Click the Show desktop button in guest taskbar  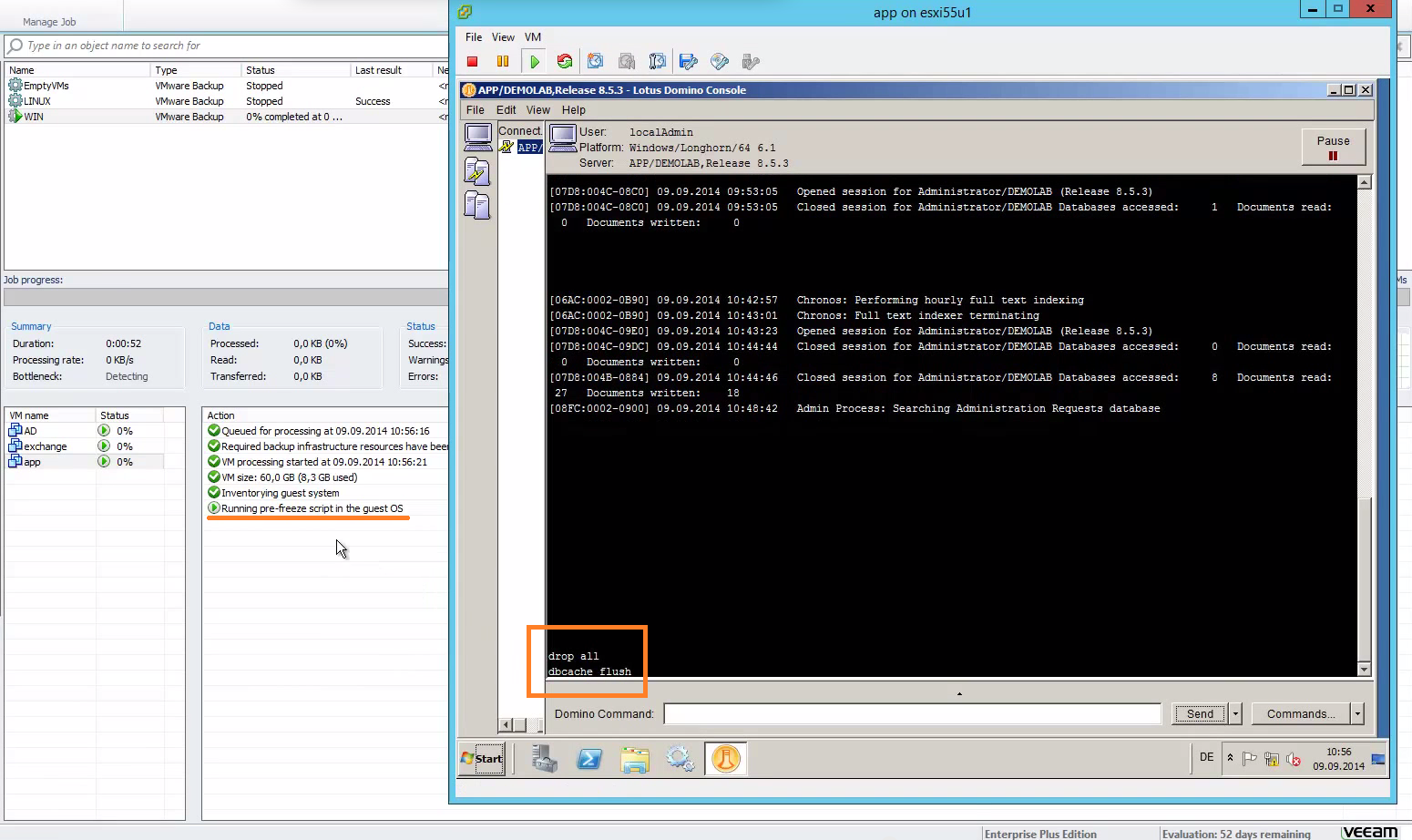[1378, 759]
